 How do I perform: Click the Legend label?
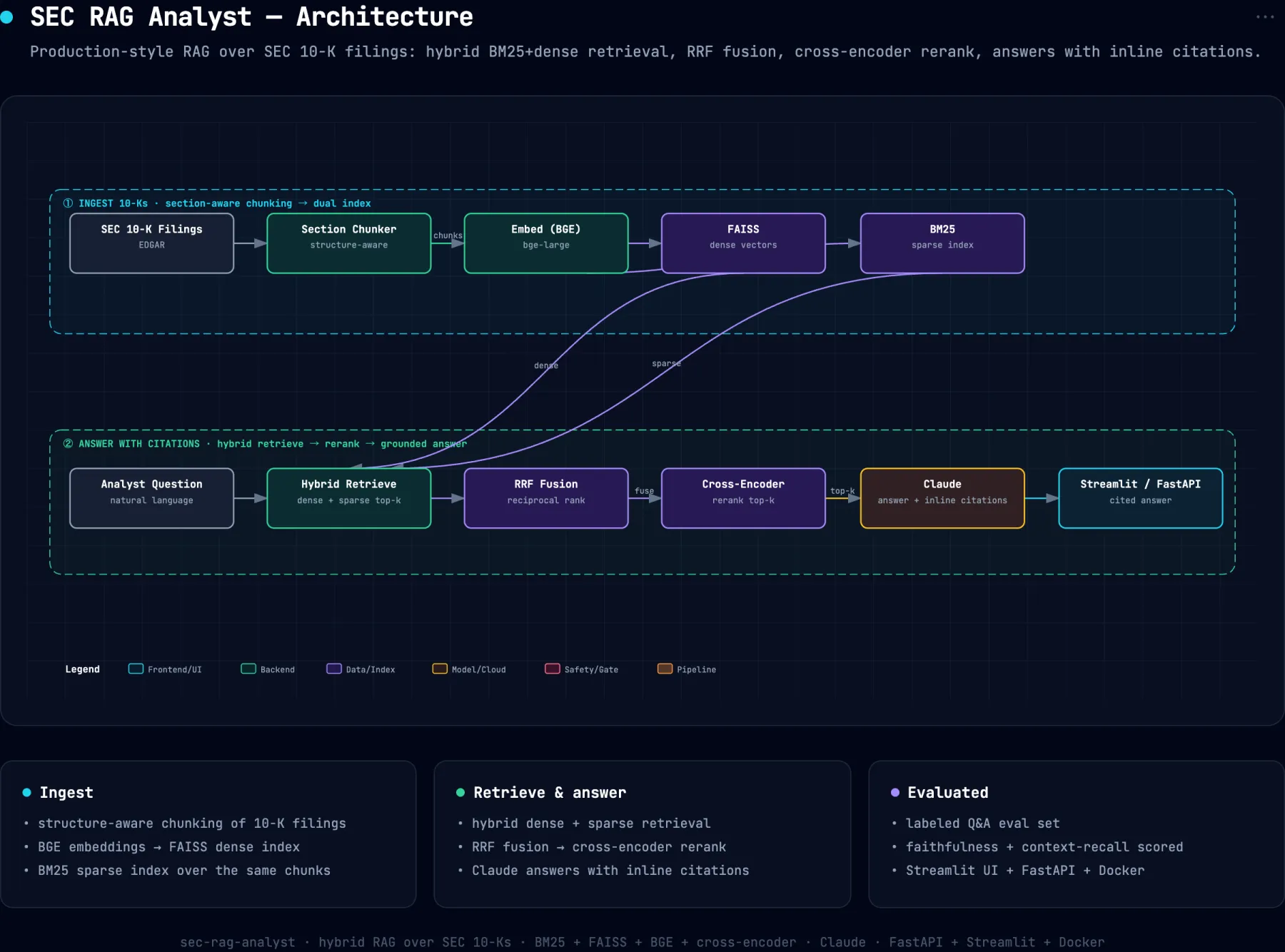click(82, 669)
